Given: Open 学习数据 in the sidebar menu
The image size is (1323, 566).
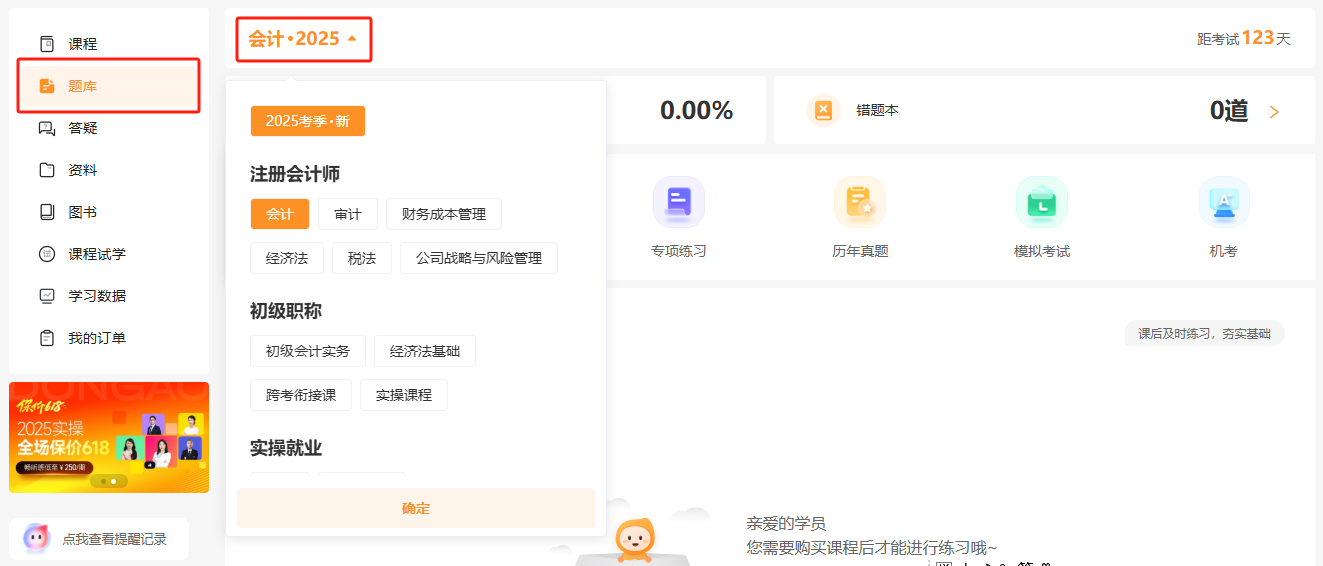Looking at the screenshot, I should click(x=96, y=296).
